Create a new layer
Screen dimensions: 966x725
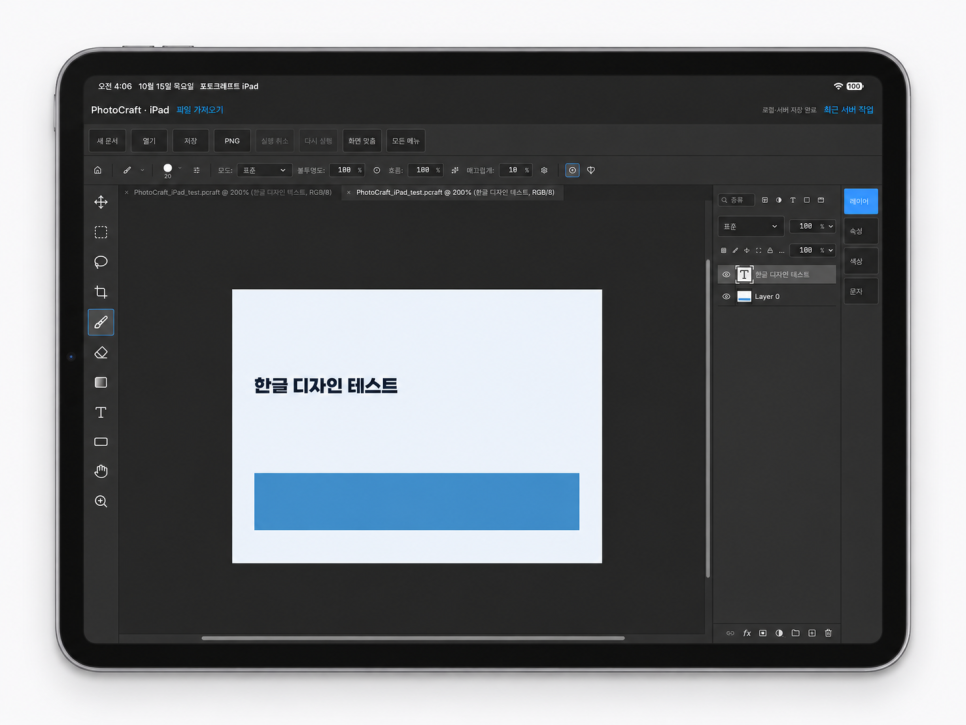[x=812, y=633]
